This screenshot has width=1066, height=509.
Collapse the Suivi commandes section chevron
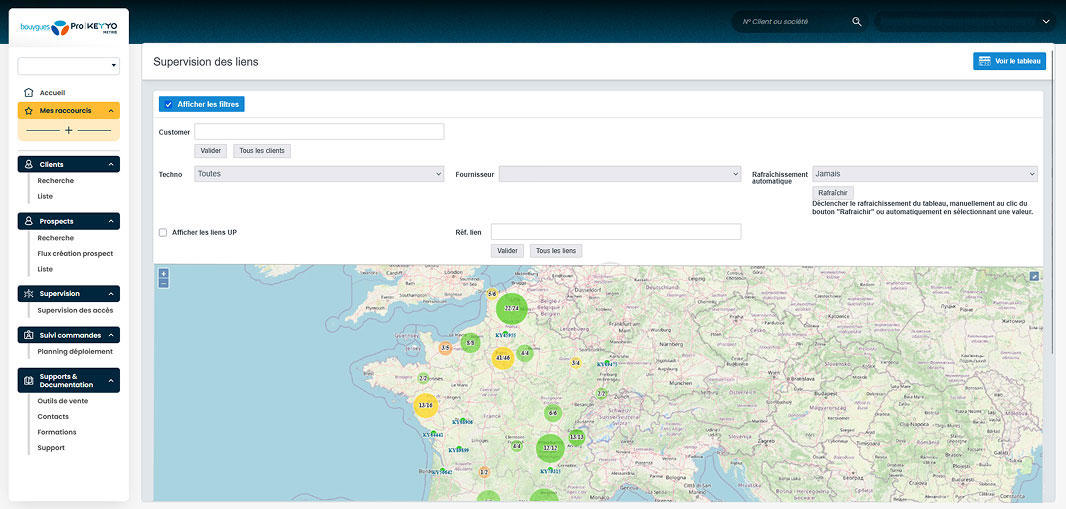pos(110,335)
